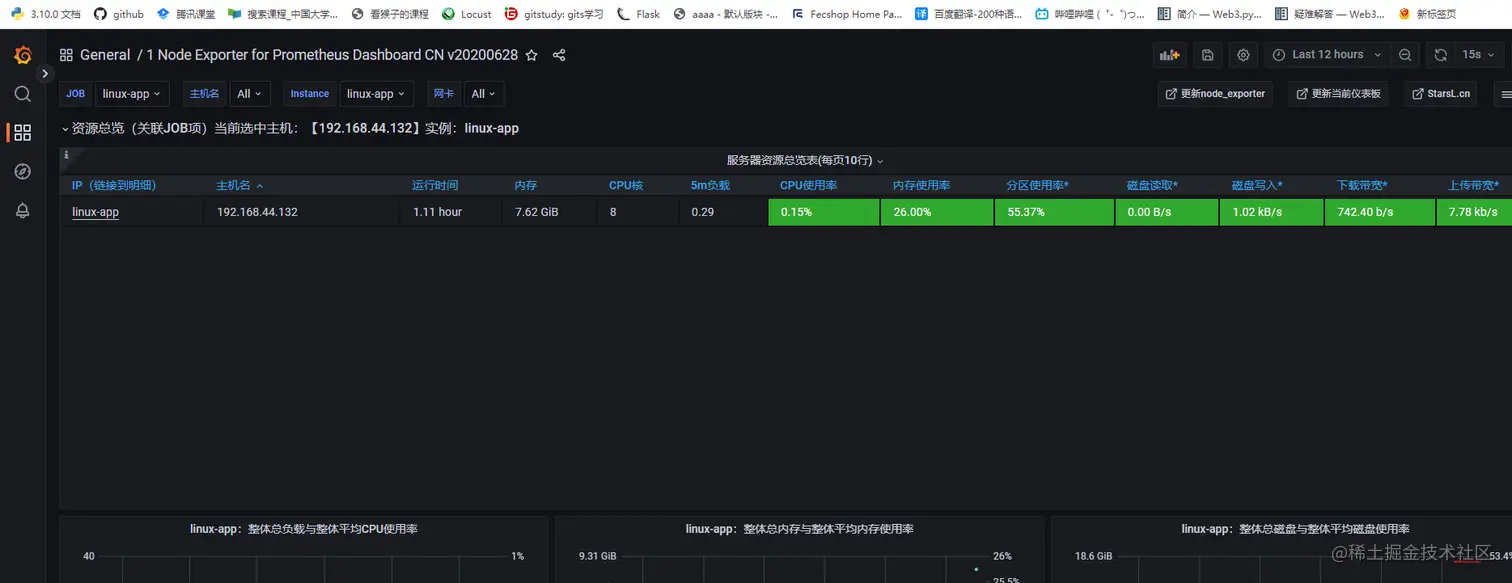Open the JOB variable linux-app dropdown

coord(132,94)
